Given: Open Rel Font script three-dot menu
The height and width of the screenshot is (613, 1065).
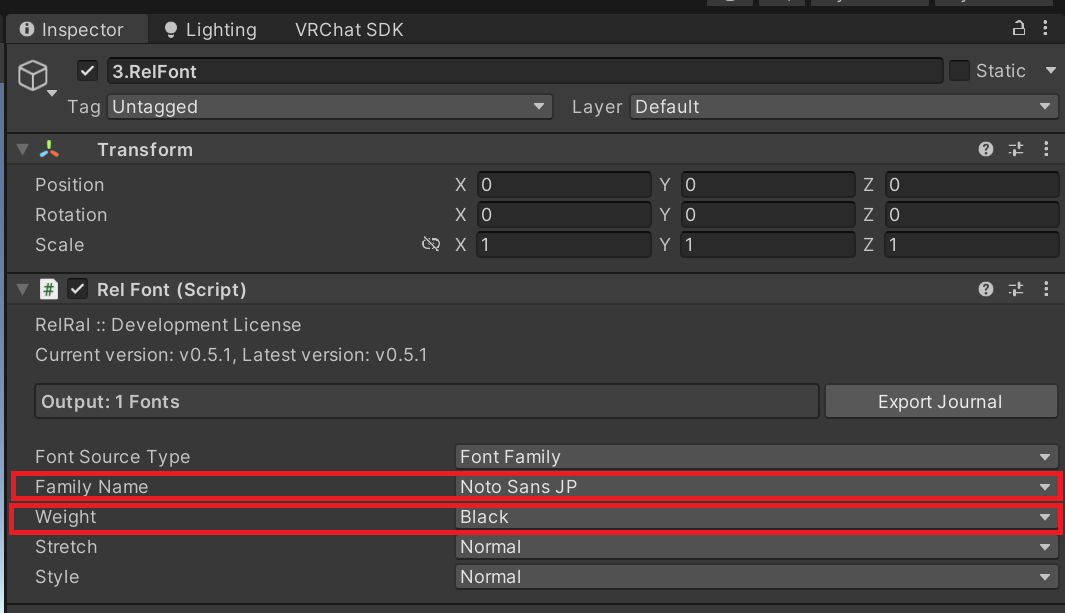Looking at the screenshot, I should 1046,290.
